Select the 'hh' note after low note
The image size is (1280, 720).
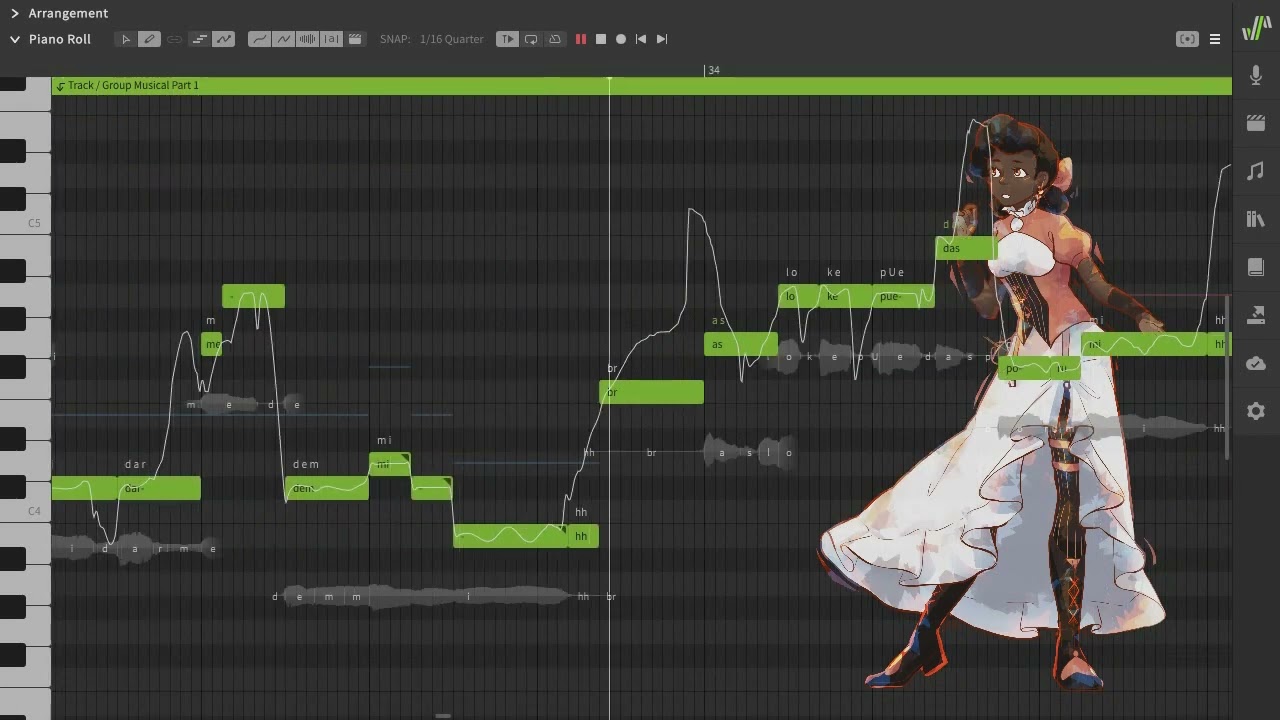coord(582,536)
